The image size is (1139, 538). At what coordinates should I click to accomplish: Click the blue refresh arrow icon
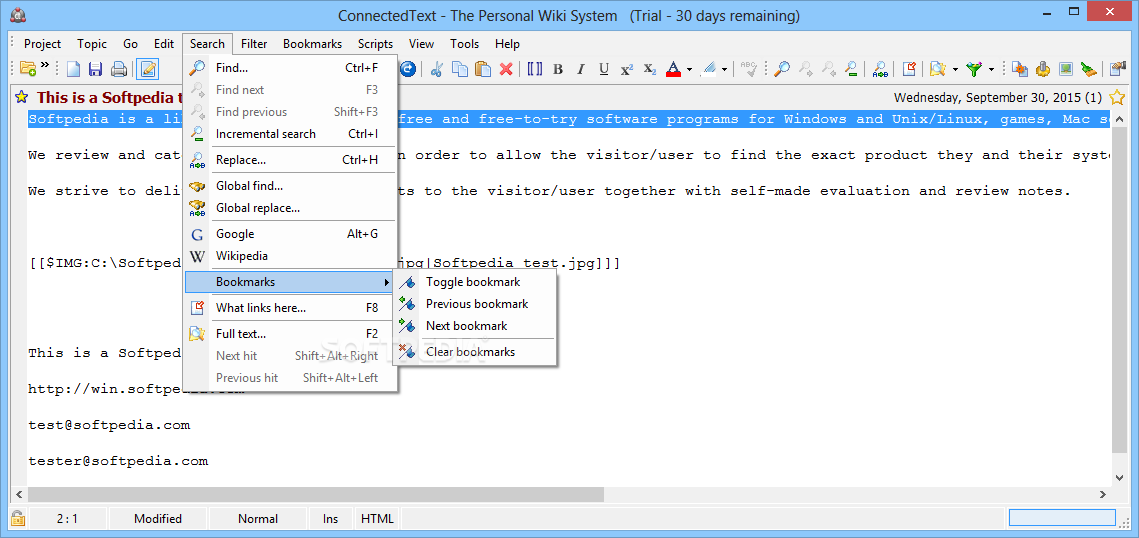408,70
